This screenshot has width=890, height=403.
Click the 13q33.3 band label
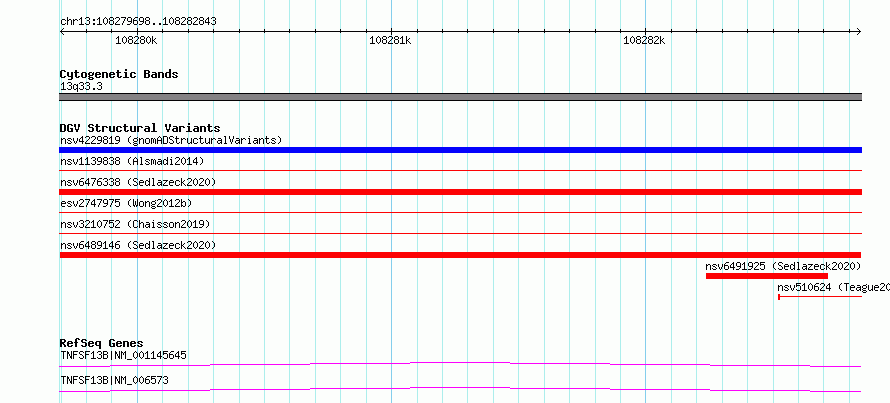(x=81, y=87)
